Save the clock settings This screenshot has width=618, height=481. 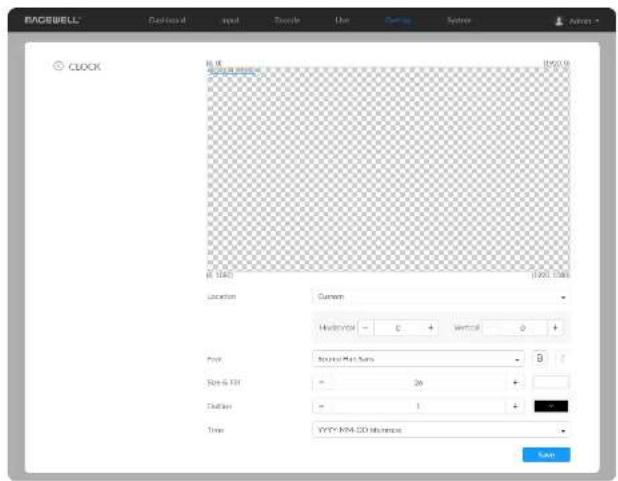coord(546,455)
